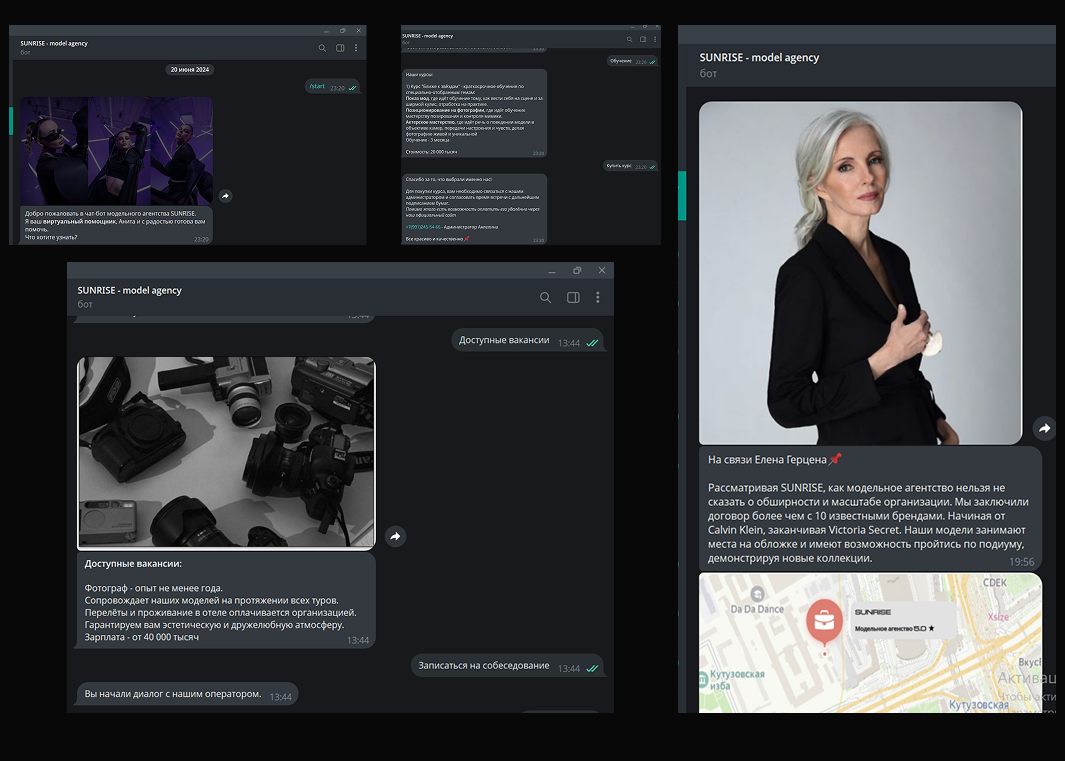Forward the portrait photo message

click(1044, 428)
